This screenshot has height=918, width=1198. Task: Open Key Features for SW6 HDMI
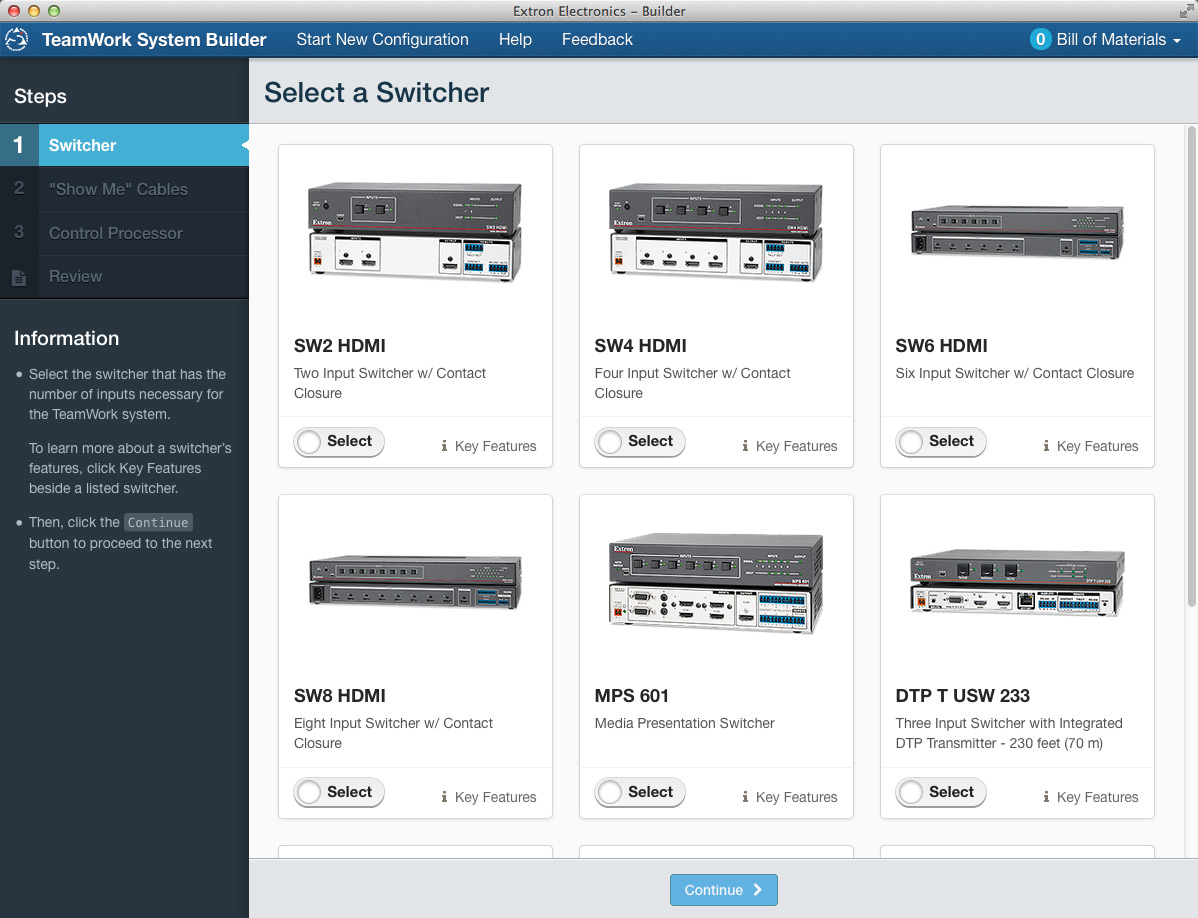[x=1090, y=446]
